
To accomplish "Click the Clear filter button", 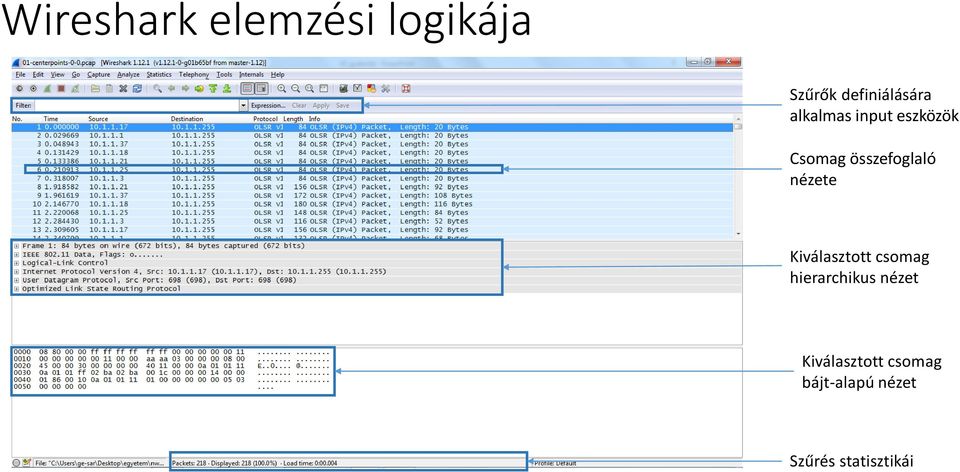I will point(299,105).
